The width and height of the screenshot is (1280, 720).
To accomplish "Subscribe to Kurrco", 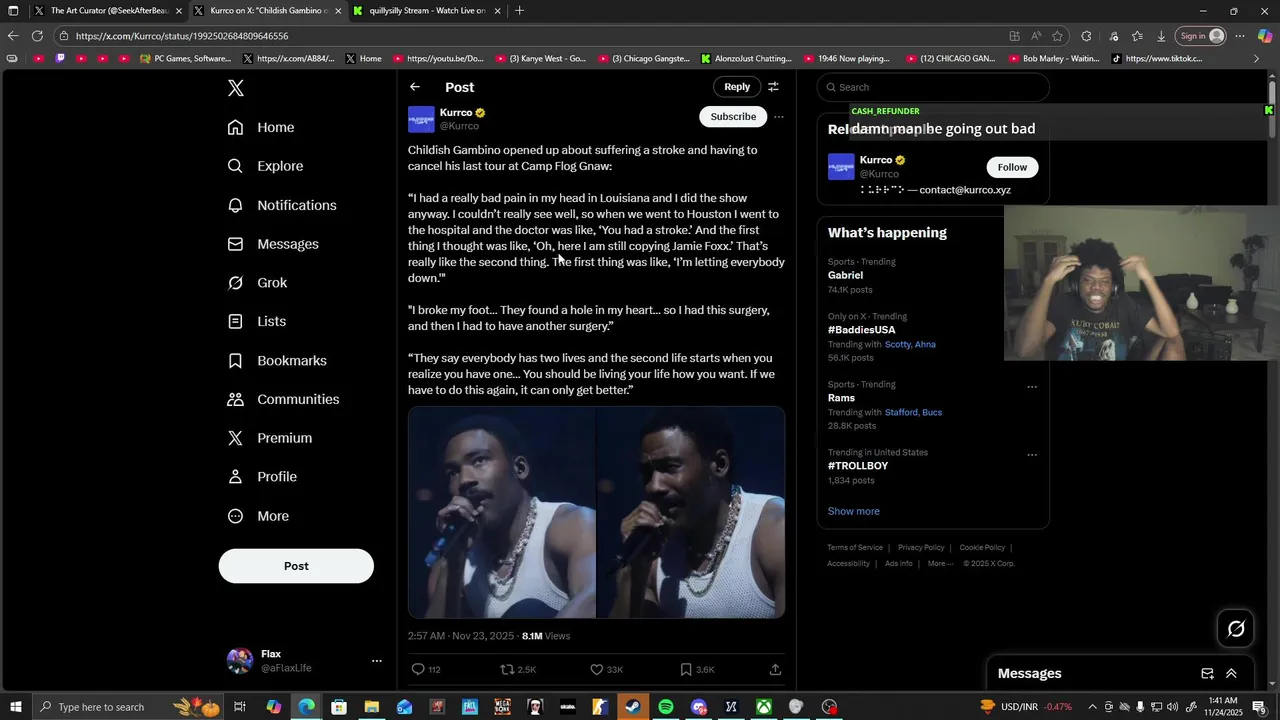I will [x=733, y=117].
